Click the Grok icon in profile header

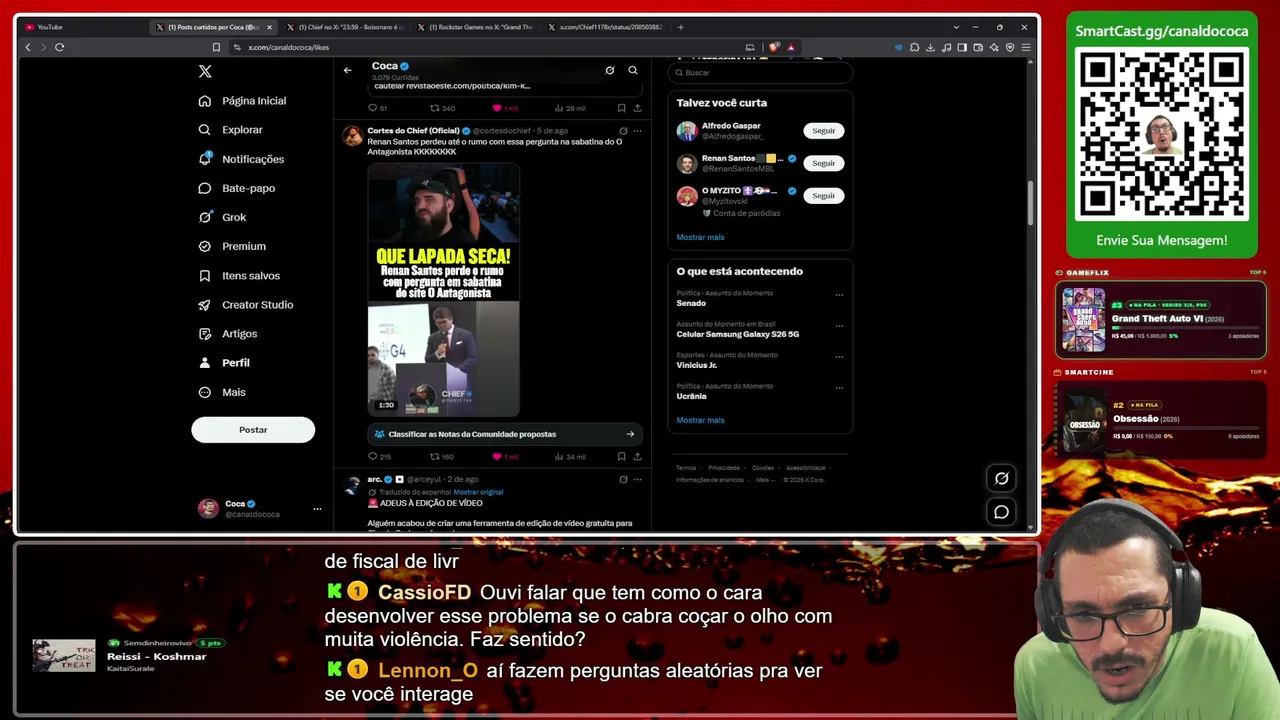pos(610,70)
